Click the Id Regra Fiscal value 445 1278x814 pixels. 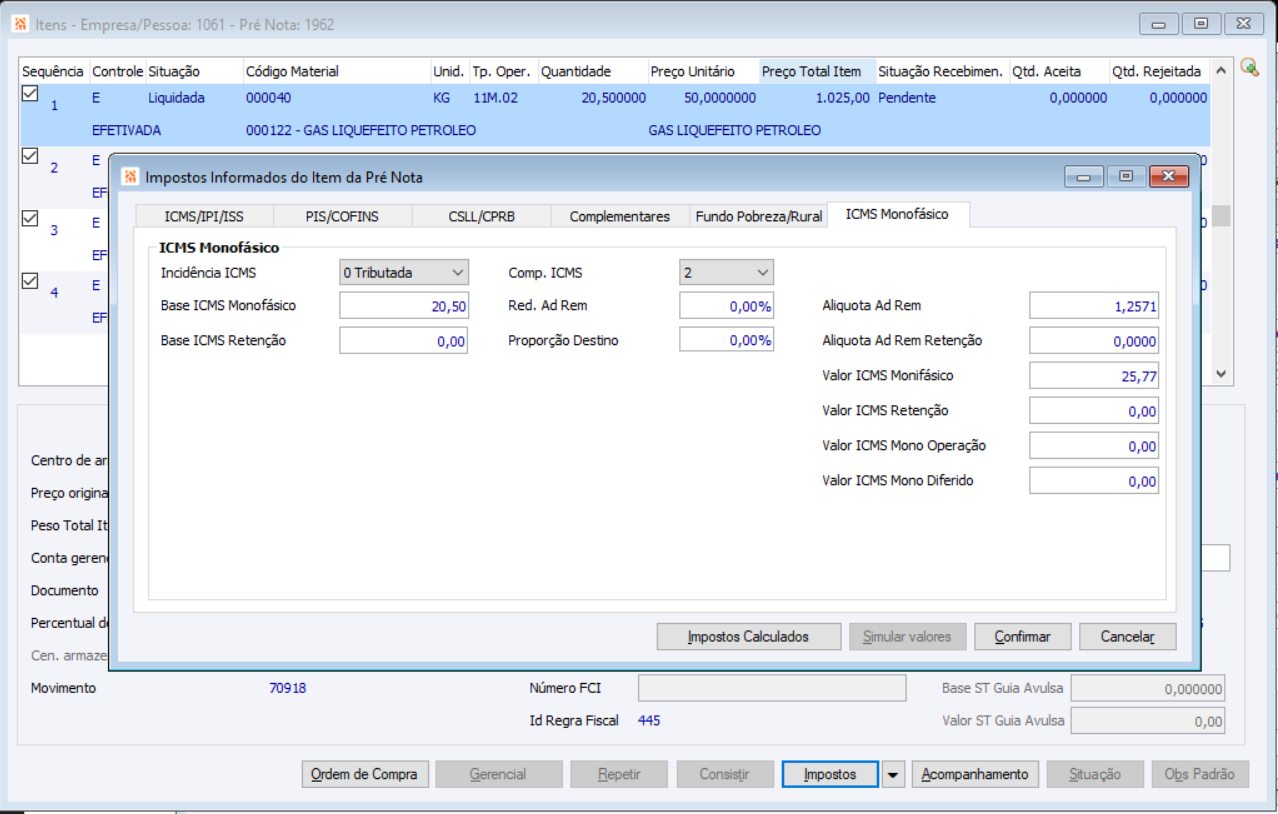point(649,720)
